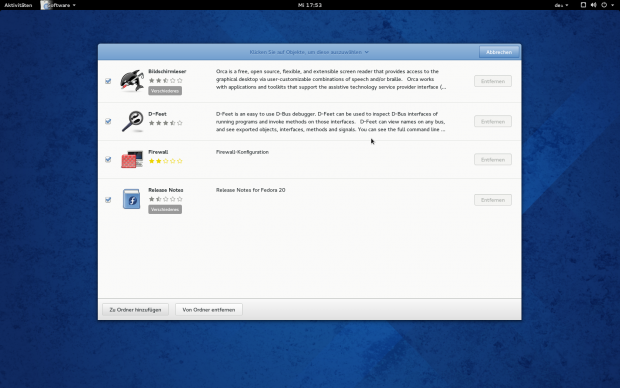Click the Orca Bildschirmleser app icon

[132, 81]
